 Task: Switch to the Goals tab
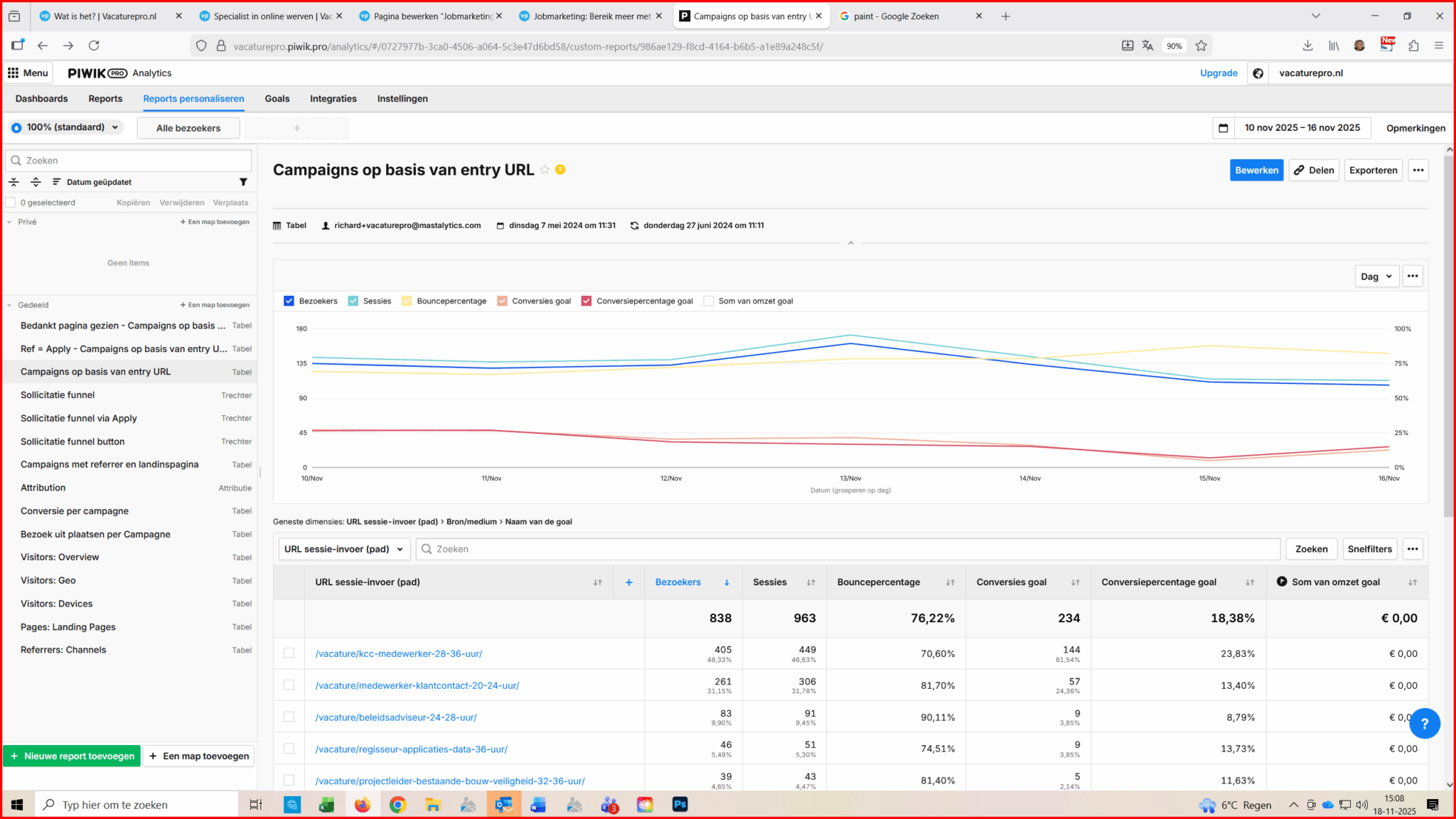(277, 99)
